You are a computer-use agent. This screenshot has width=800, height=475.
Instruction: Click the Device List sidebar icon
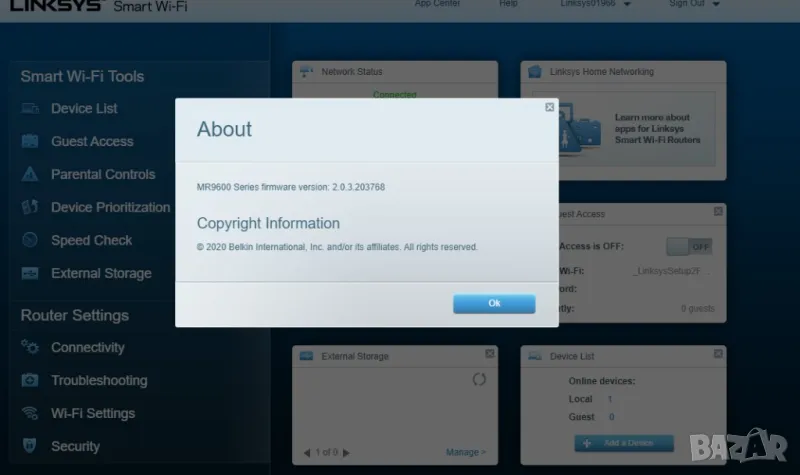point(30,109)
